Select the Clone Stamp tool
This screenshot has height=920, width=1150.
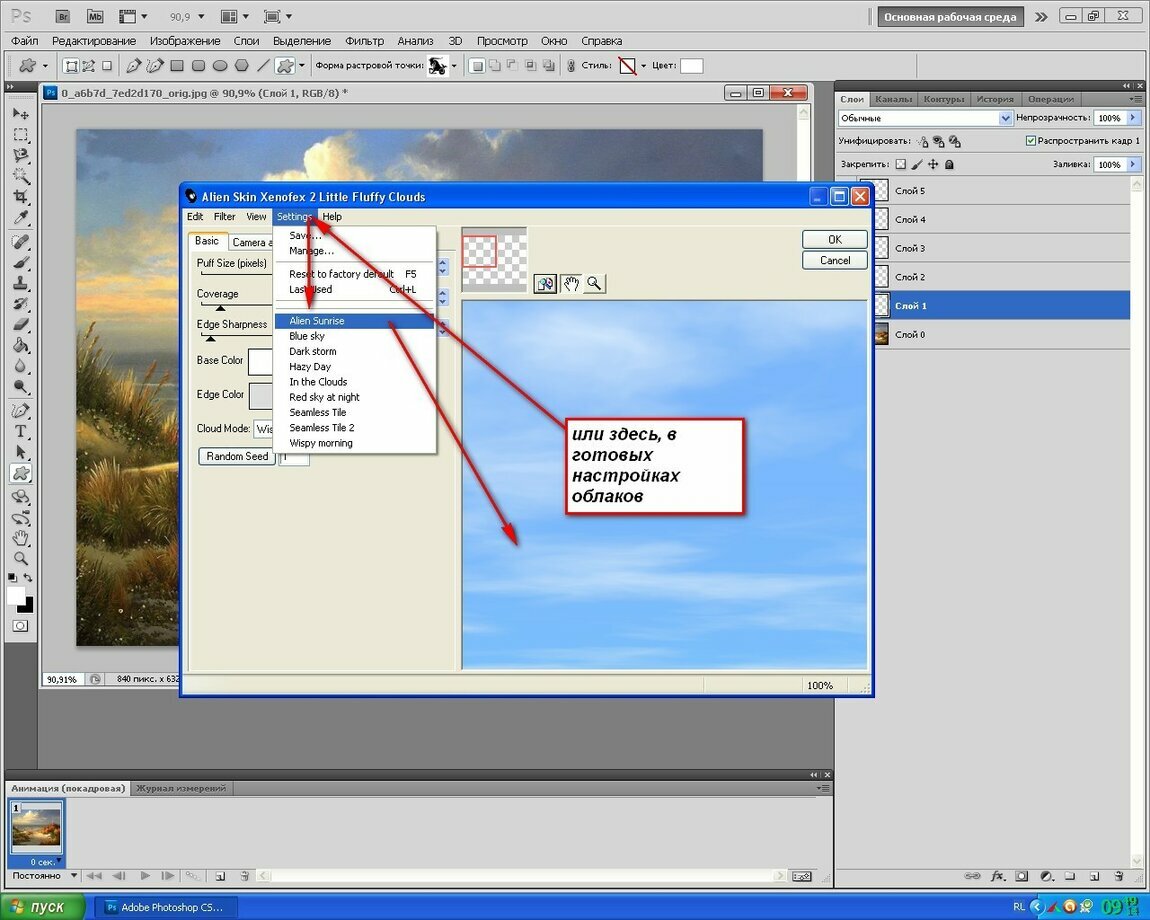(21, 283)
